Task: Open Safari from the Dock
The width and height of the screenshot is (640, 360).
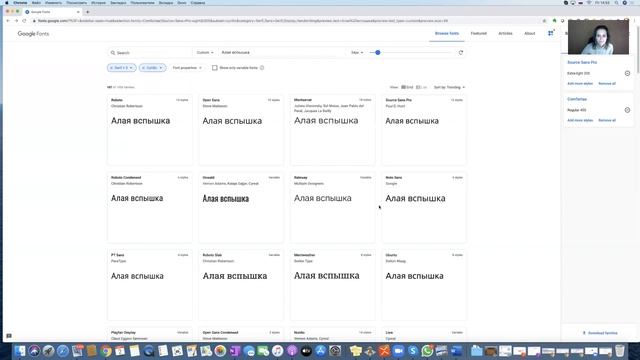Action: click(x=62, y=351)
